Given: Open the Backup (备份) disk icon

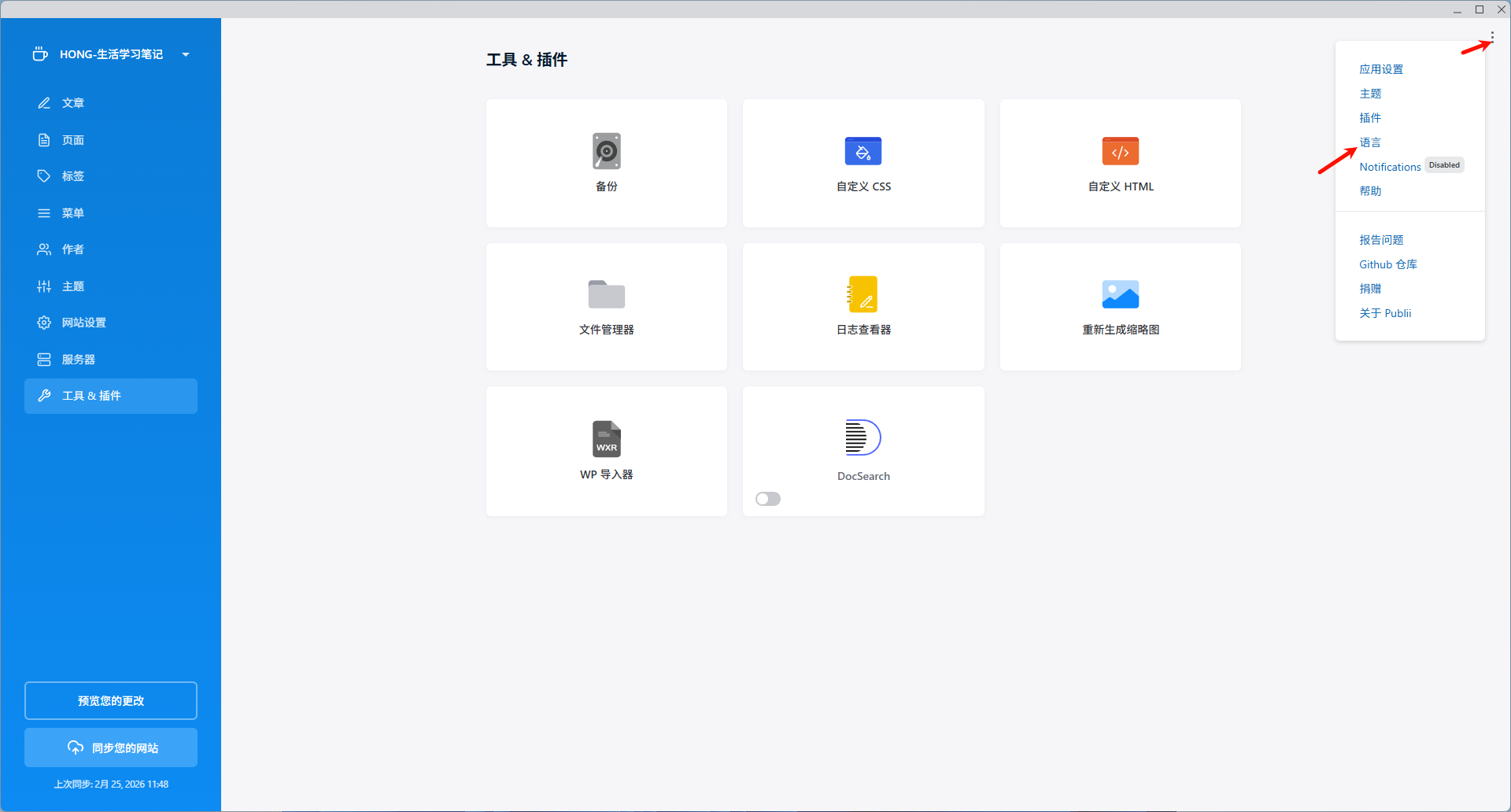Looking at the screenshot, I should (606, 151).
